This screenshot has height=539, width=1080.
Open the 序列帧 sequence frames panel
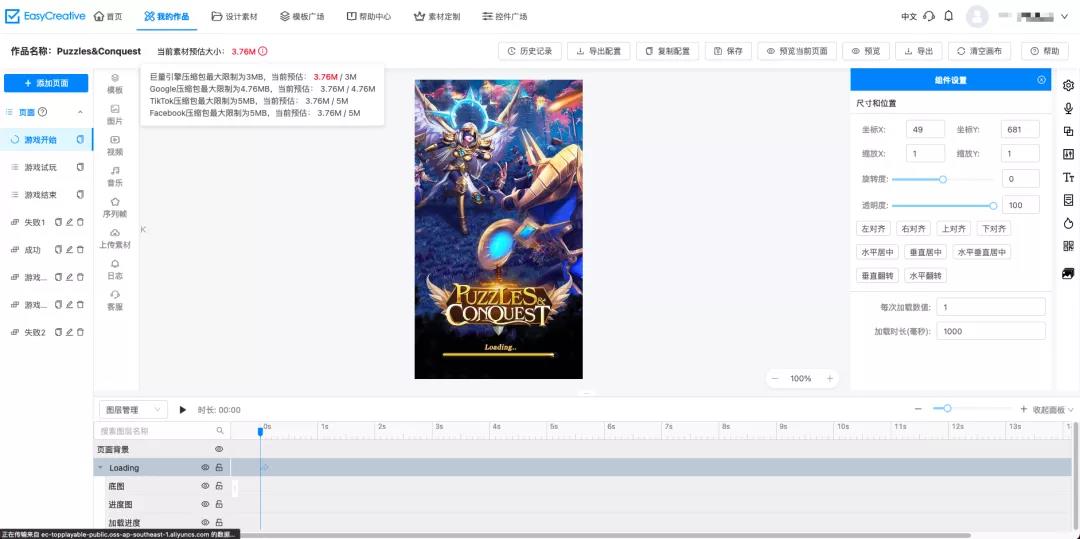[x=115, y=207]
